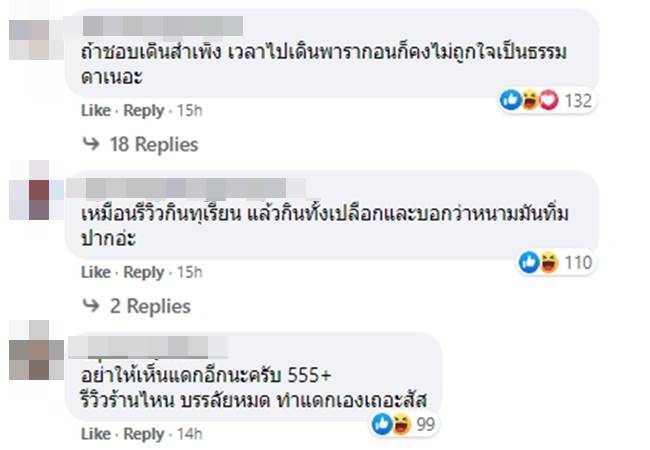Click the reply arrow icon beside 2 Replies

[91, 307]
